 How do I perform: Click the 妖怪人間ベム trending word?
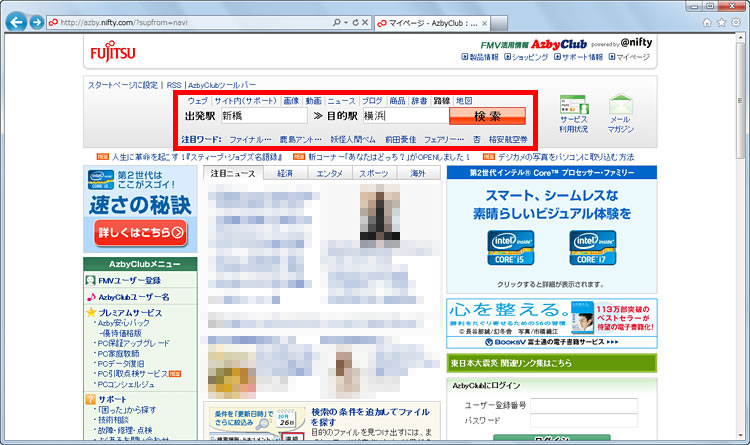point(353,139)
